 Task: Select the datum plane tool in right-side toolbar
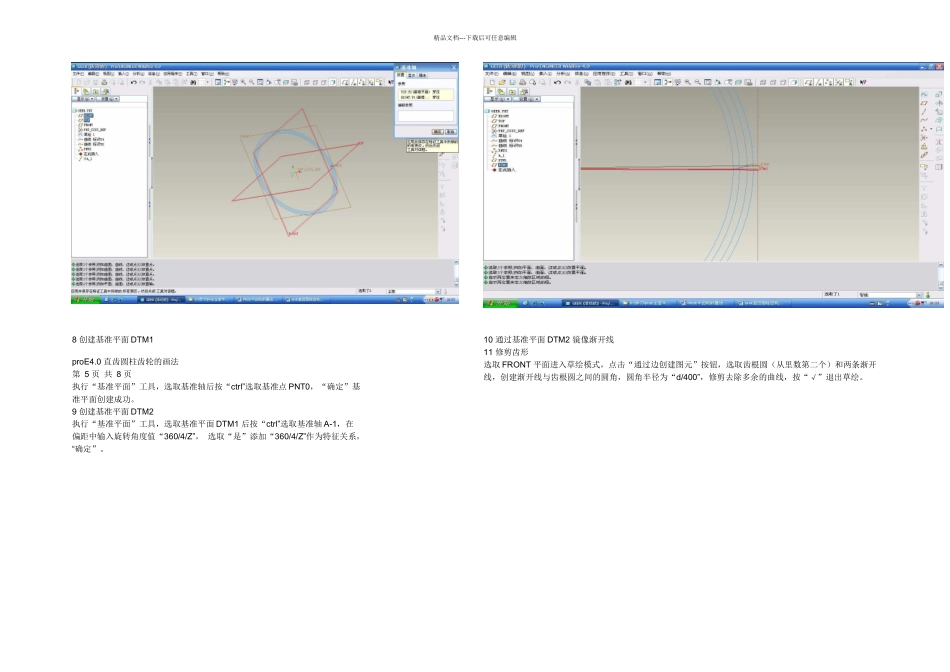pos(924,103)
